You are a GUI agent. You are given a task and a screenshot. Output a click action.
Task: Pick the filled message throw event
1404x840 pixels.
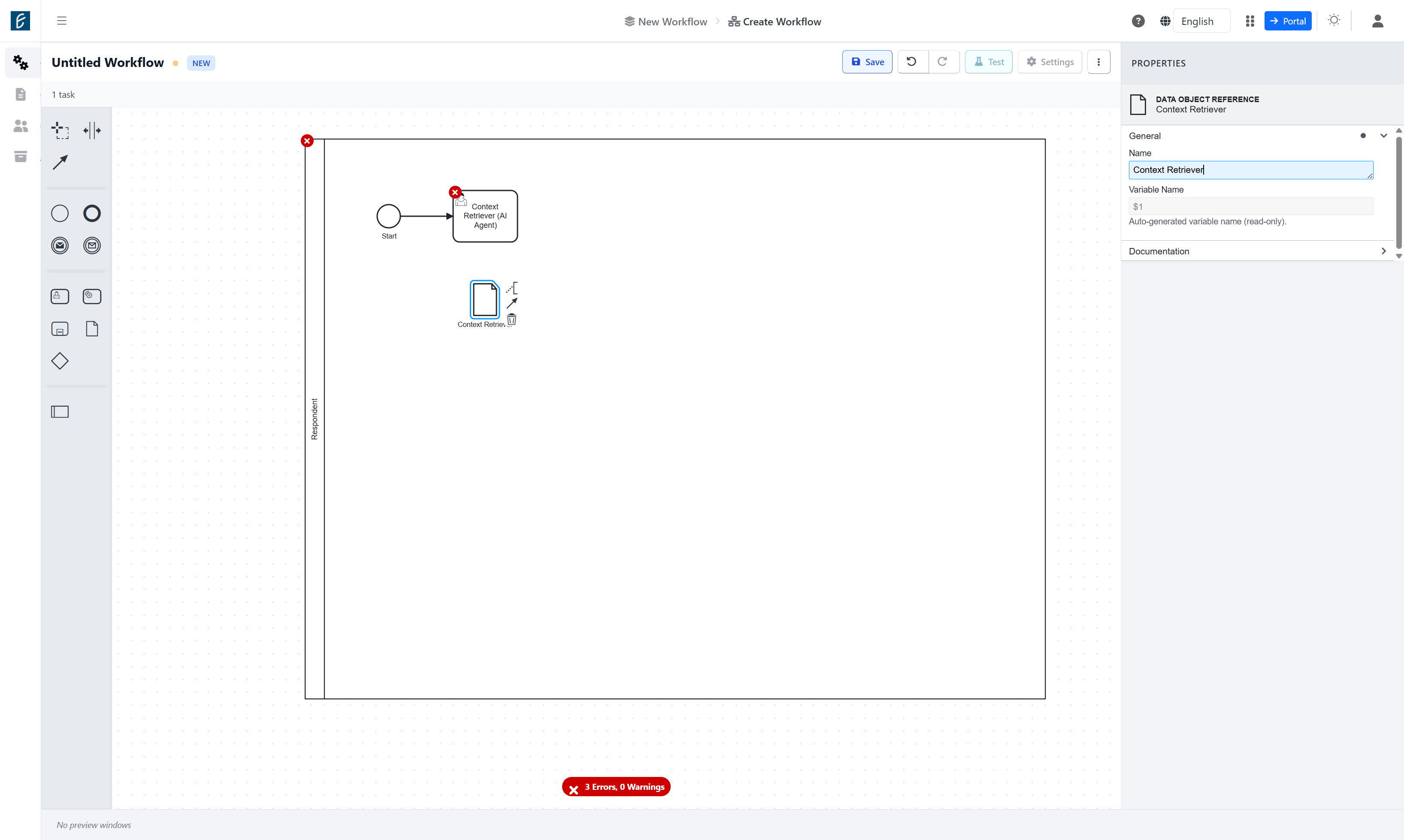coord(60,246)
